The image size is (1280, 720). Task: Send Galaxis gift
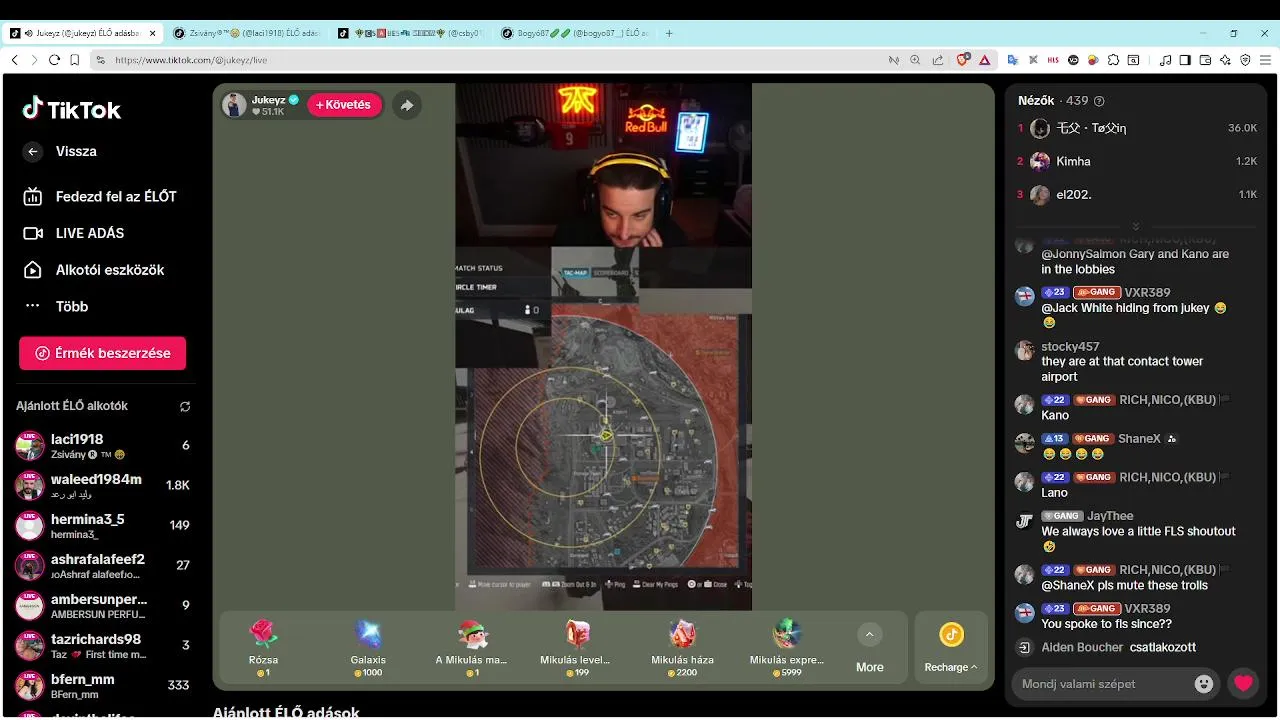368,647
